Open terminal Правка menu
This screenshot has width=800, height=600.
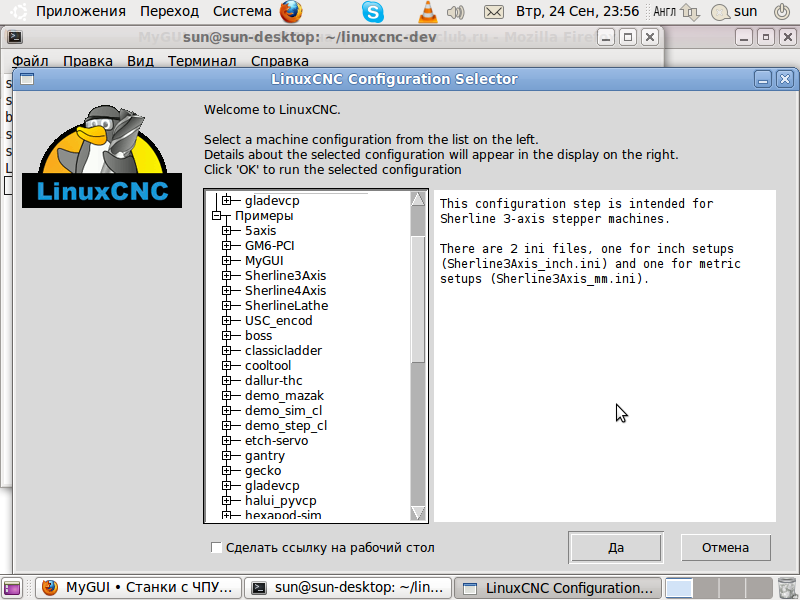88,61
